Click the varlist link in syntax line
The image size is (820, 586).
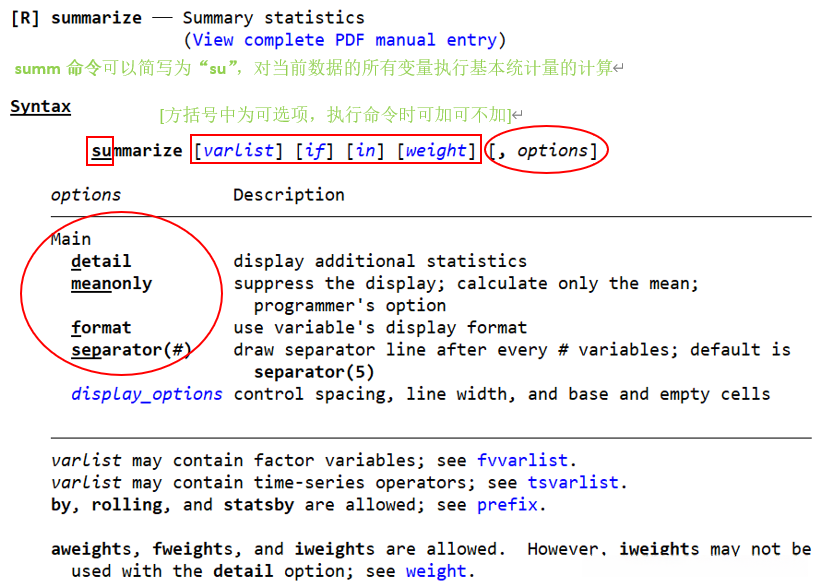point(238,151)
